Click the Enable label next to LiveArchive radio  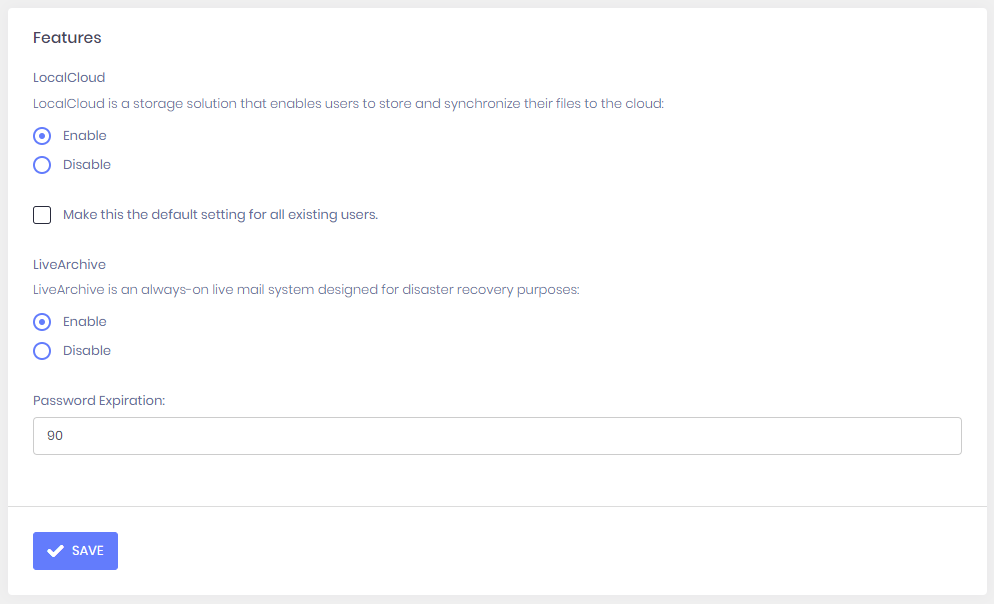coord(85,321)
